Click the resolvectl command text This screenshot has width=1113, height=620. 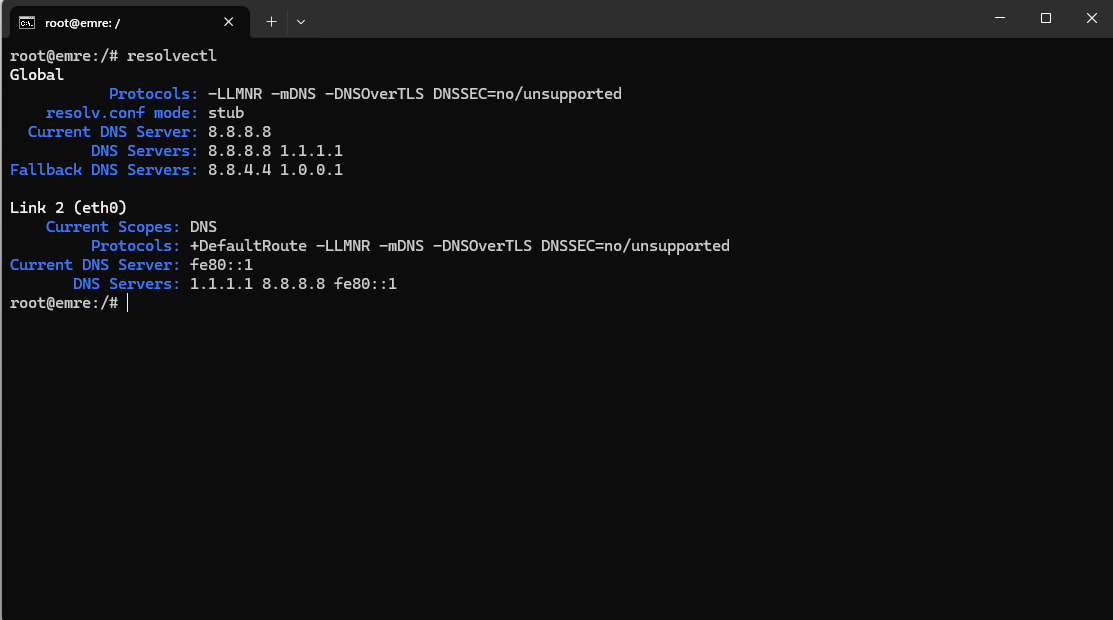[172, 56]
